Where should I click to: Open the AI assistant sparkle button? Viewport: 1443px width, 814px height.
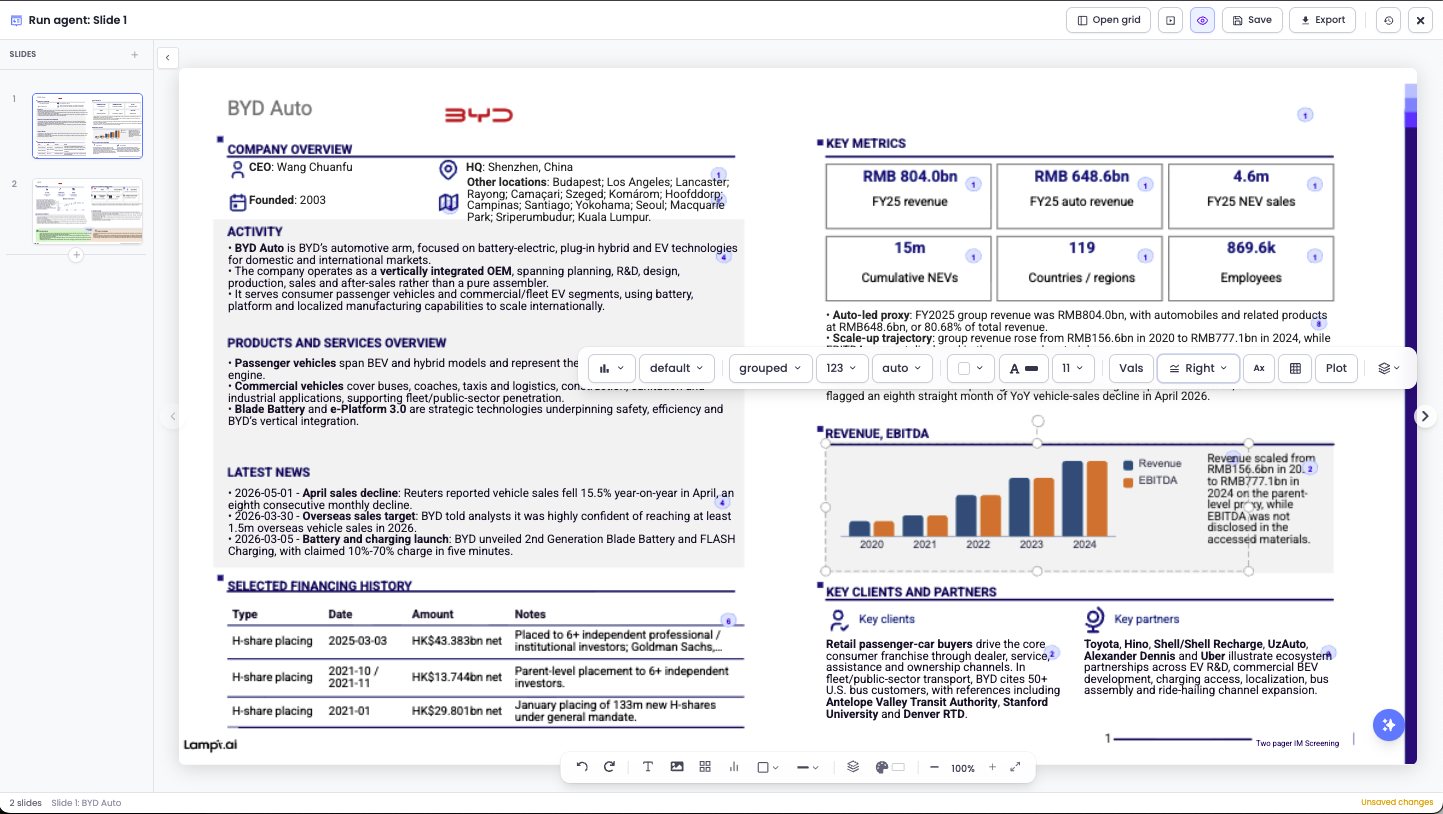point(1388,726)
